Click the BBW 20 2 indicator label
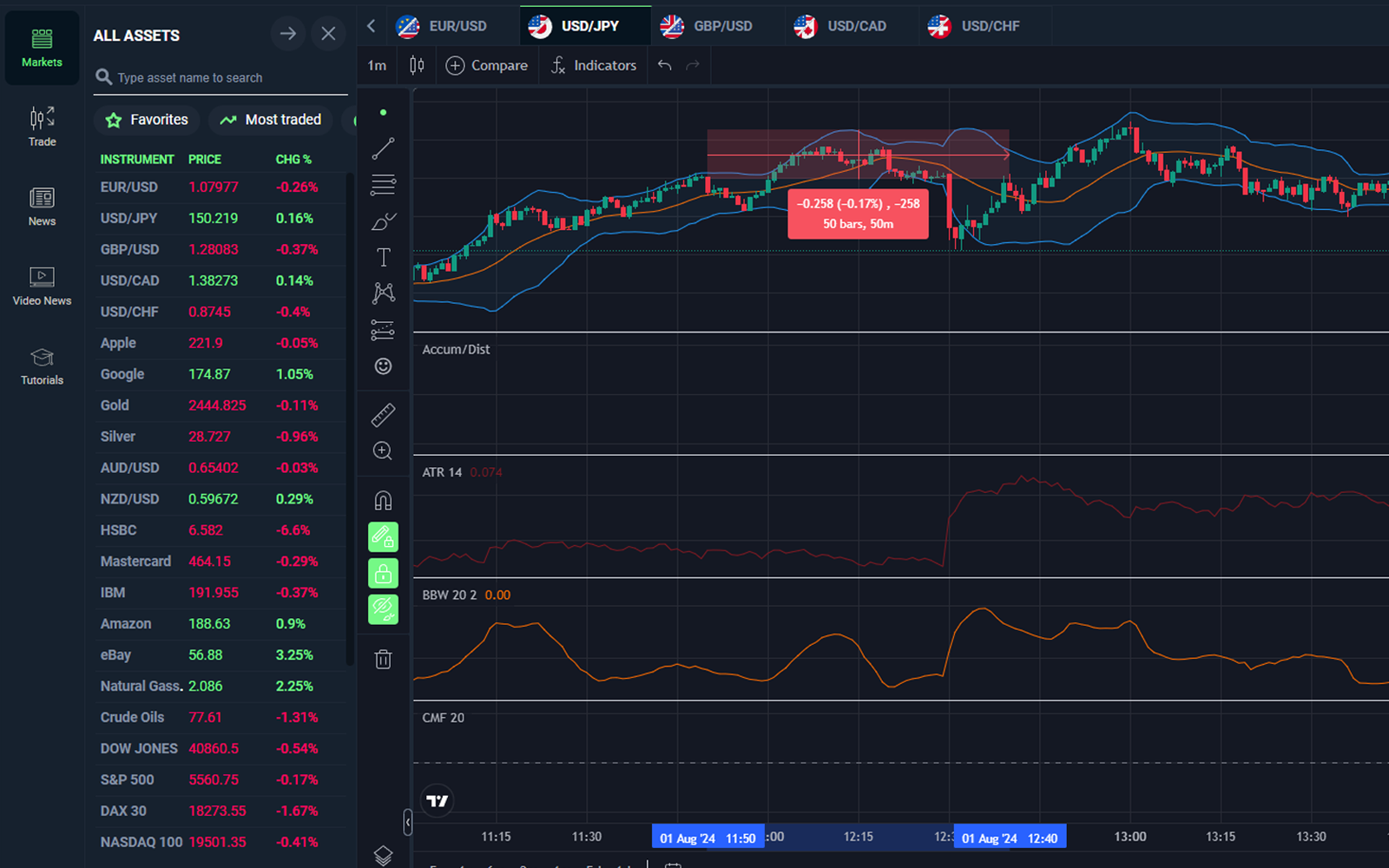1389x868 pixels. point(450,595)
